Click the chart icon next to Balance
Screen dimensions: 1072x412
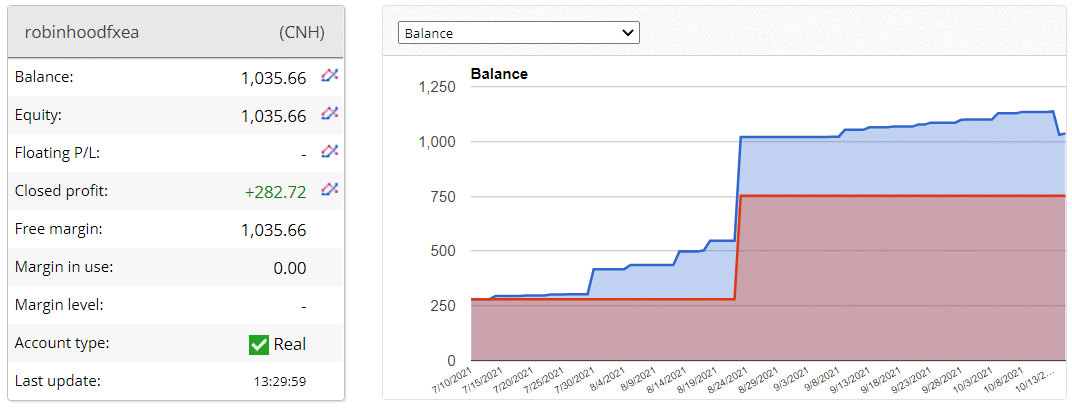[x=329, y=76]
